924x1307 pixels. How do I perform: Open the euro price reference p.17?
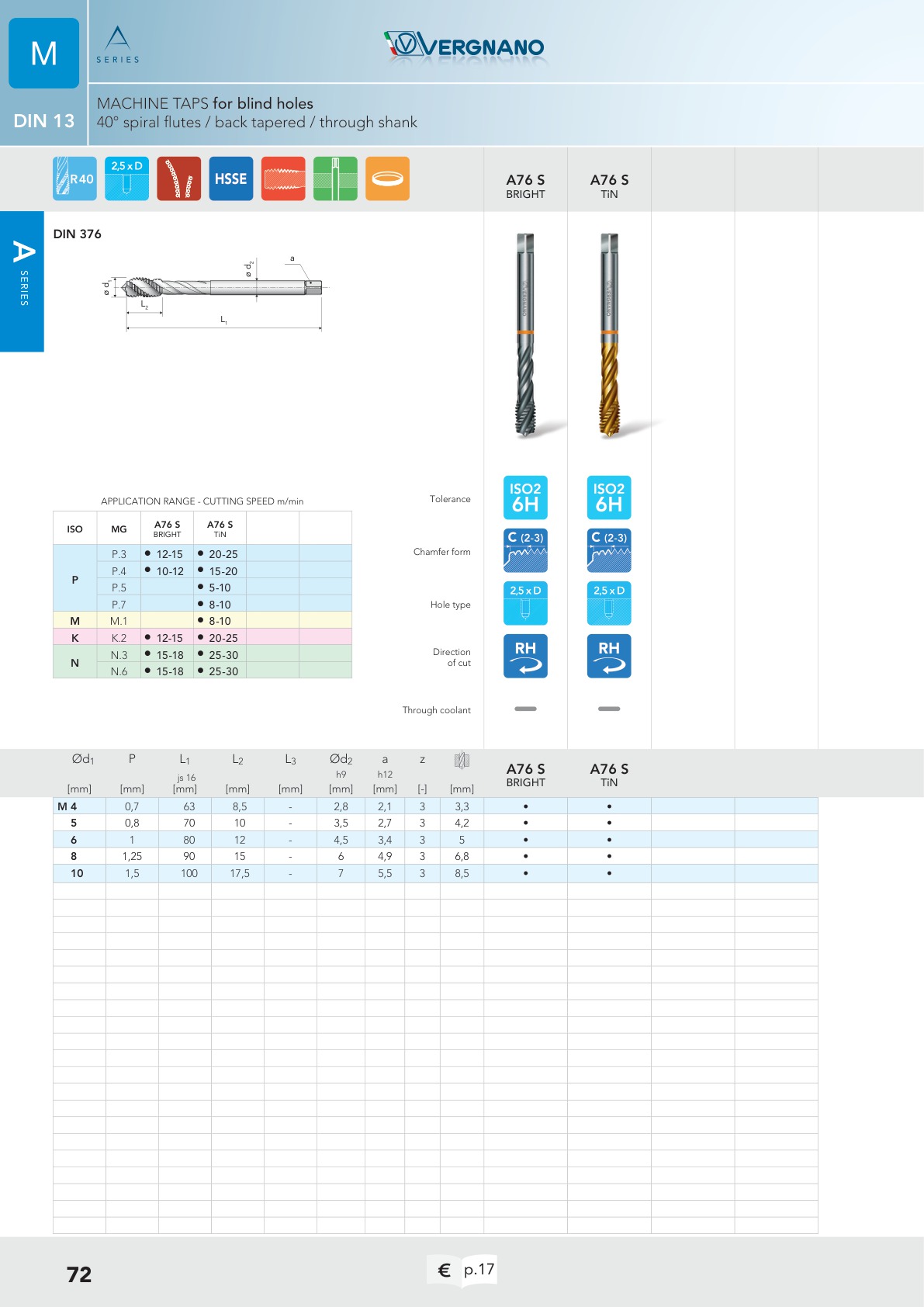tap(462, 1271)
